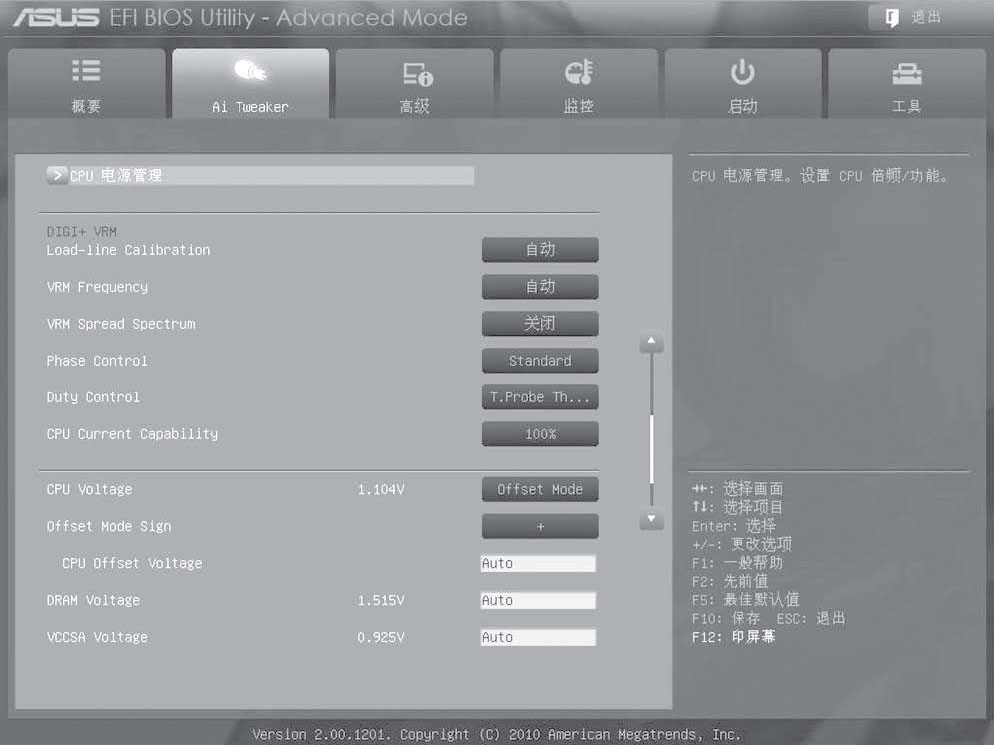Click the F10: 保存 help text
The image size is (994, 745).
tap(726, 618)
